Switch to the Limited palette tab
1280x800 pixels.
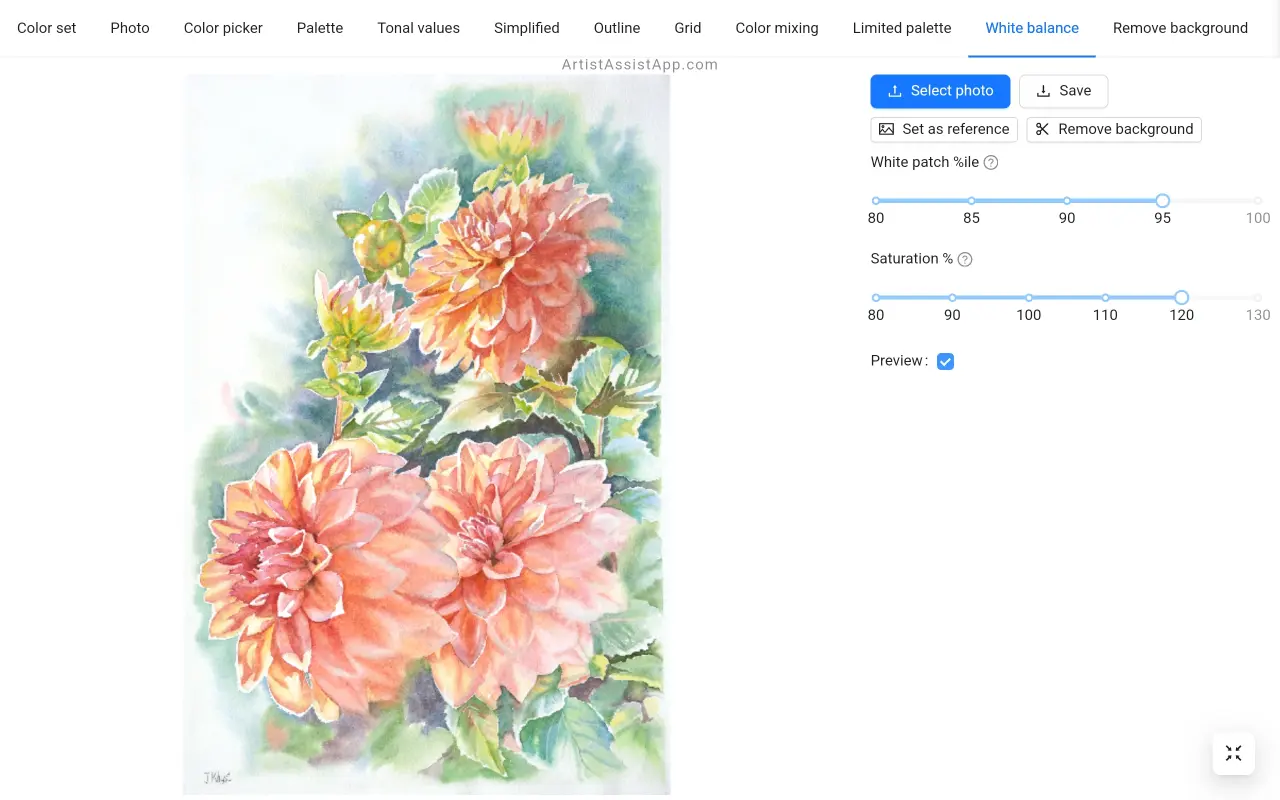[x=902, y=28]
